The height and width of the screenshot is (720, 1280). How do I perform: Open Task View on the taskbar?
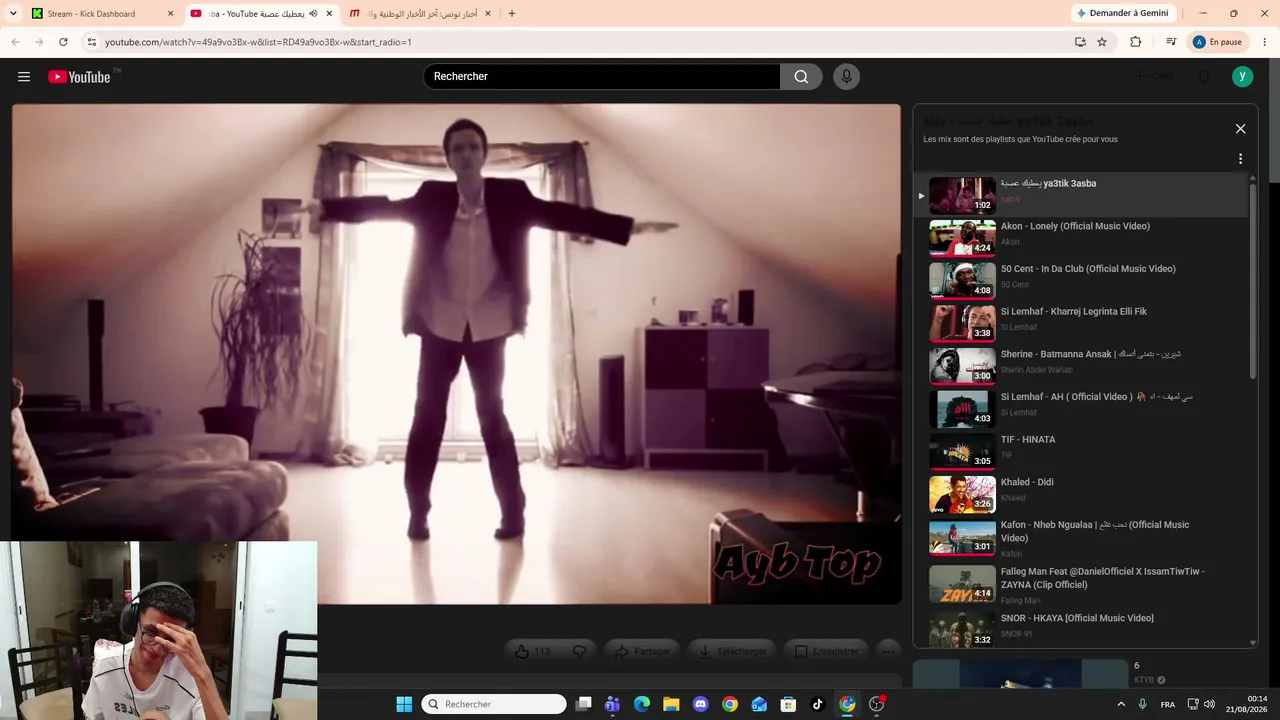[x=584, y=704]
